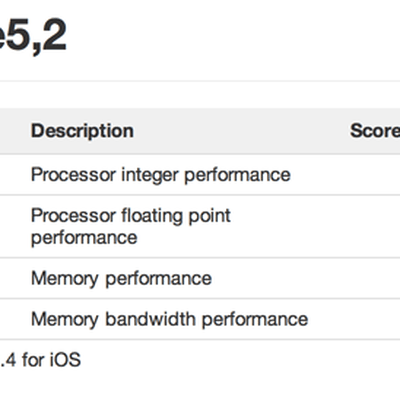Select the Description column header
This screenshot has height=400, width=400.
pyautogui.click(x=82, y=131)
